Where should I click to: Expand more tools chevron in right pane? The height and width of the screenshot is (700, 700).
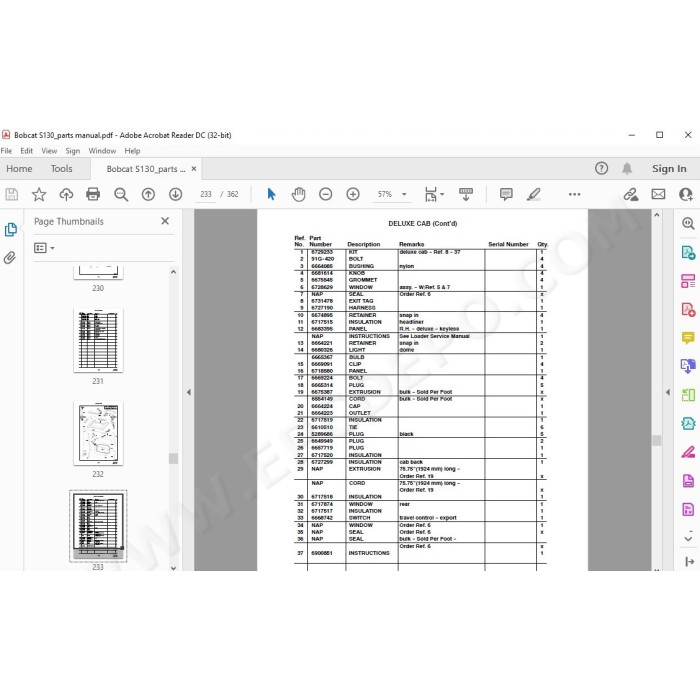[688, 538]
